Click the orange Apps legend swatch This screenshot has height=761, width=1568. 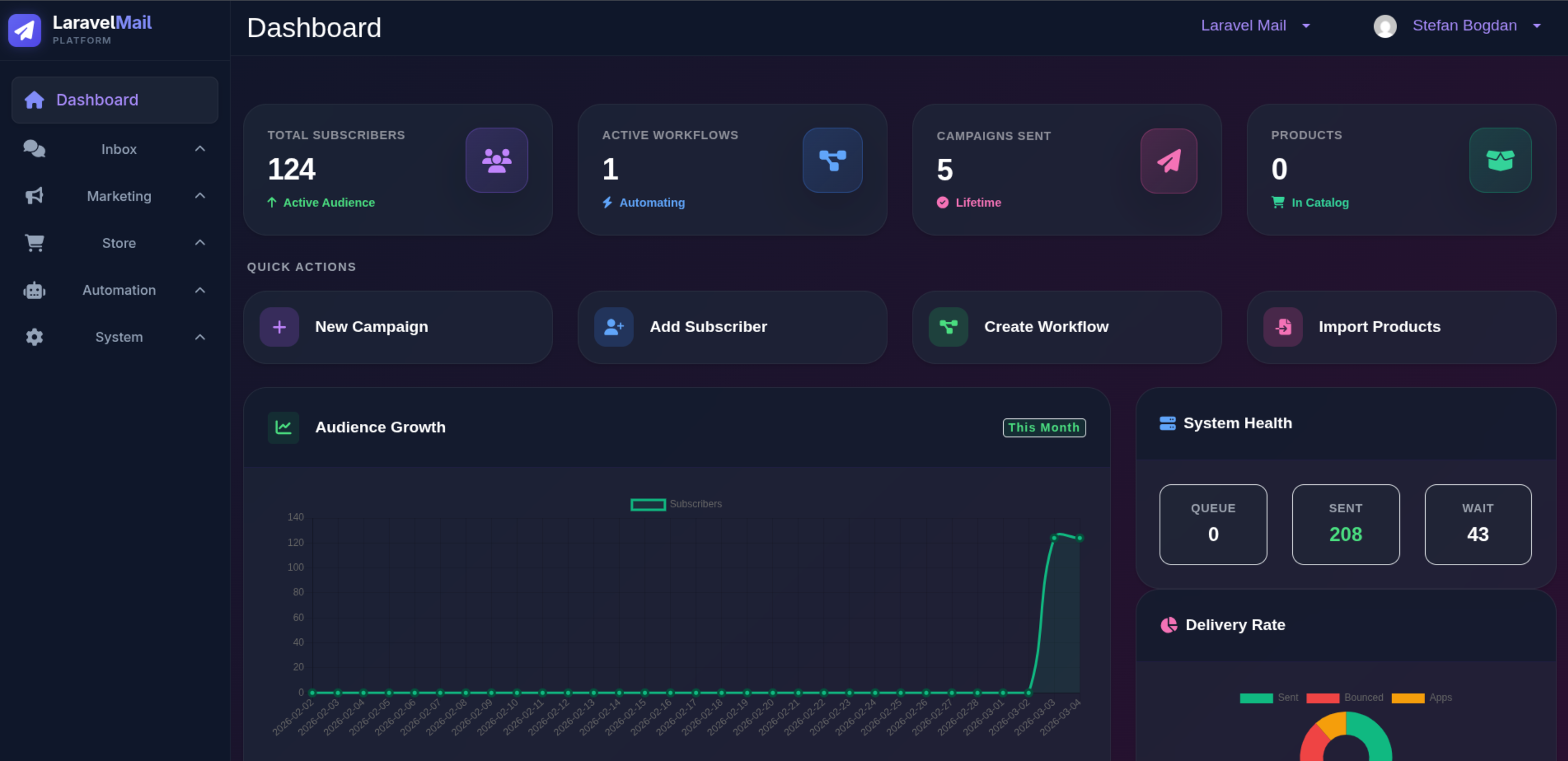click(1408, 698)
